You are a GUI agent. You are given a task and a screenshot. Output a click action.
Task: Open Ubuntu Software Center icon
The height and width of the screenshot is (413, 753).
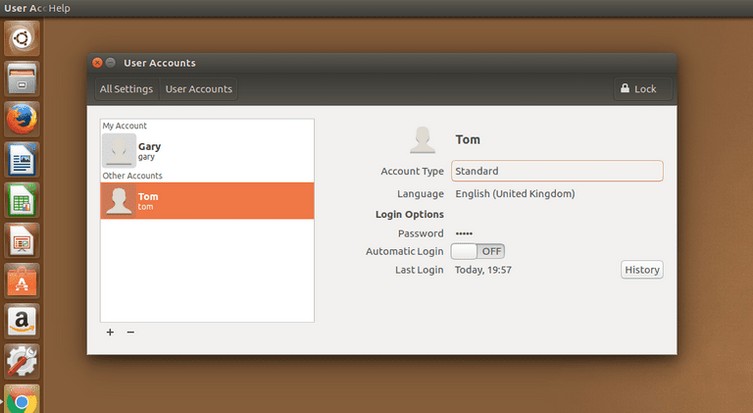tap(22, 280)
